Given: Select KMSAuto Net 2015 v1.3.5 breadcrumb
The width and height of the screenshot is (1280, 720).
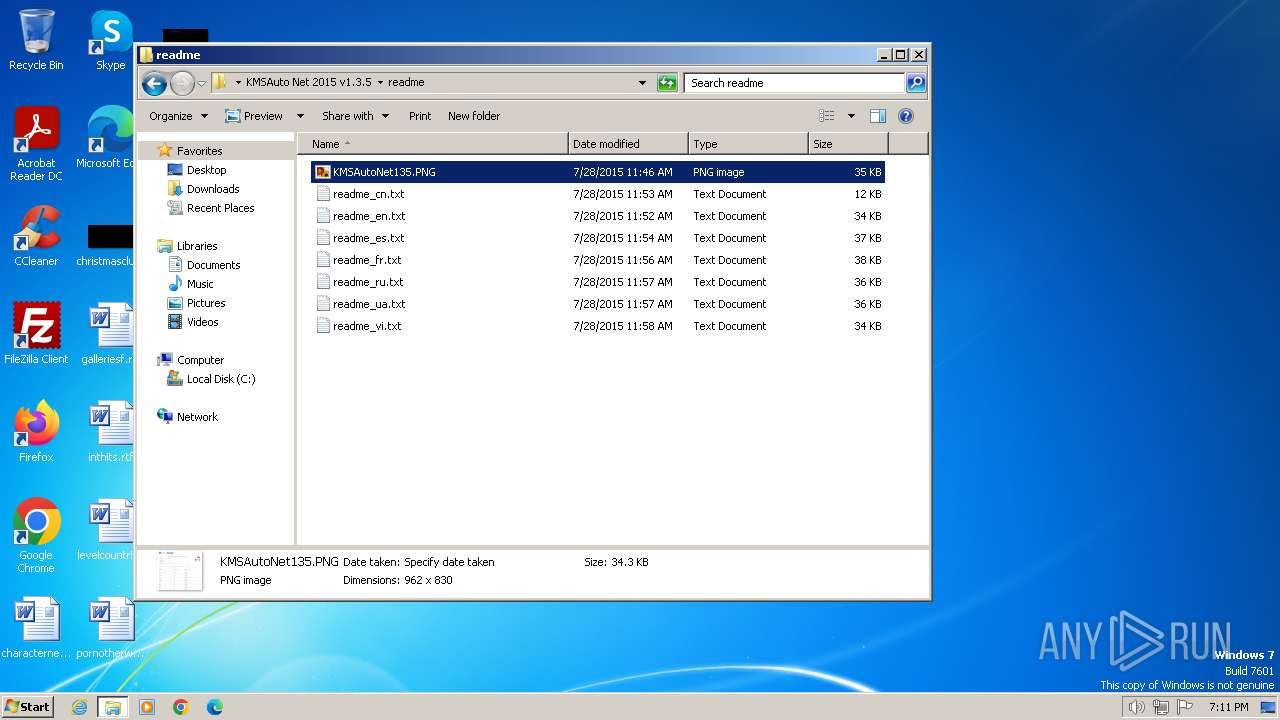Looking at the screenshot, I should click(308, 83).
